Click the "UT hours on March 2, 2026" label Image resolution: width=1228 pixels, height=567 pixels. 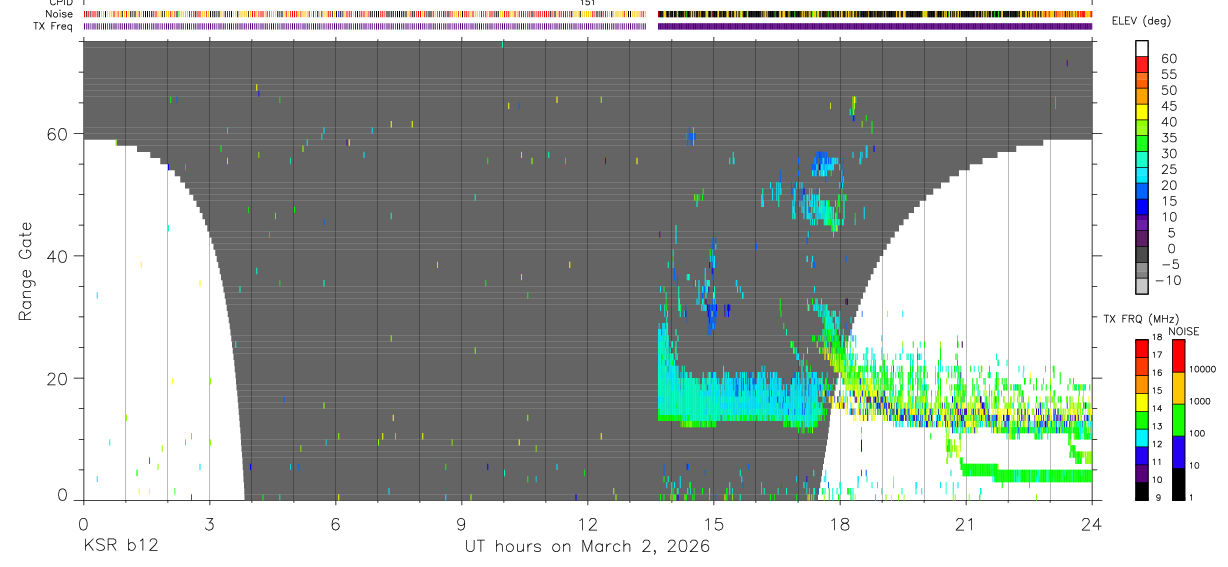[587, 547]
